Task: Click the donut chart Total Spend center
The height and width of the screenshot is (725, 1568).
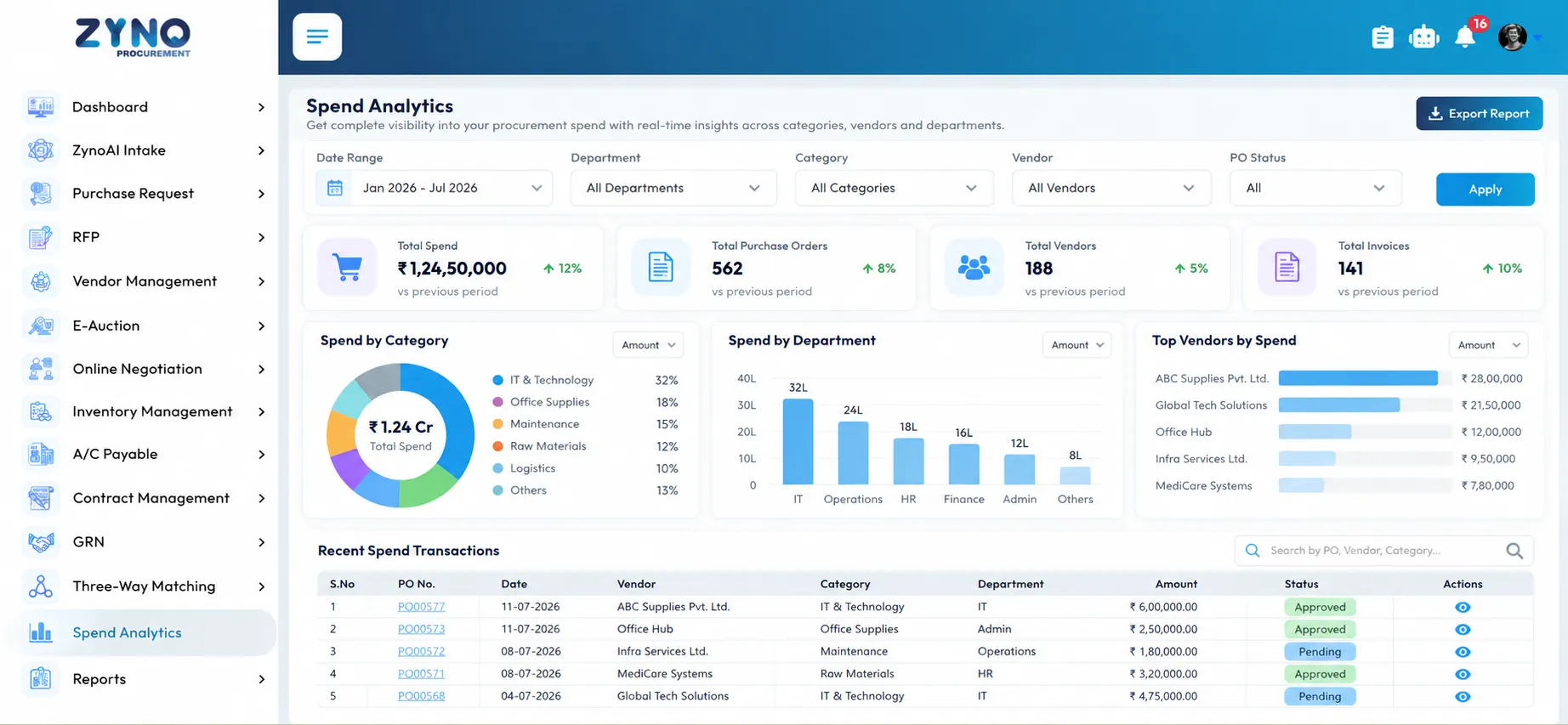Action: (x=401, y=435)
